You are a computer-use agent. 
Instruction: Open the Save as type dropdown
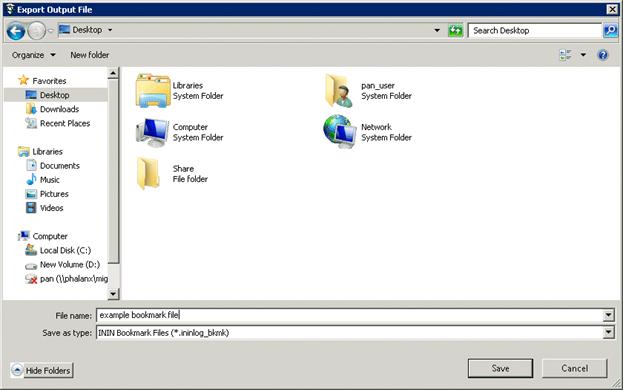(608, 333)
